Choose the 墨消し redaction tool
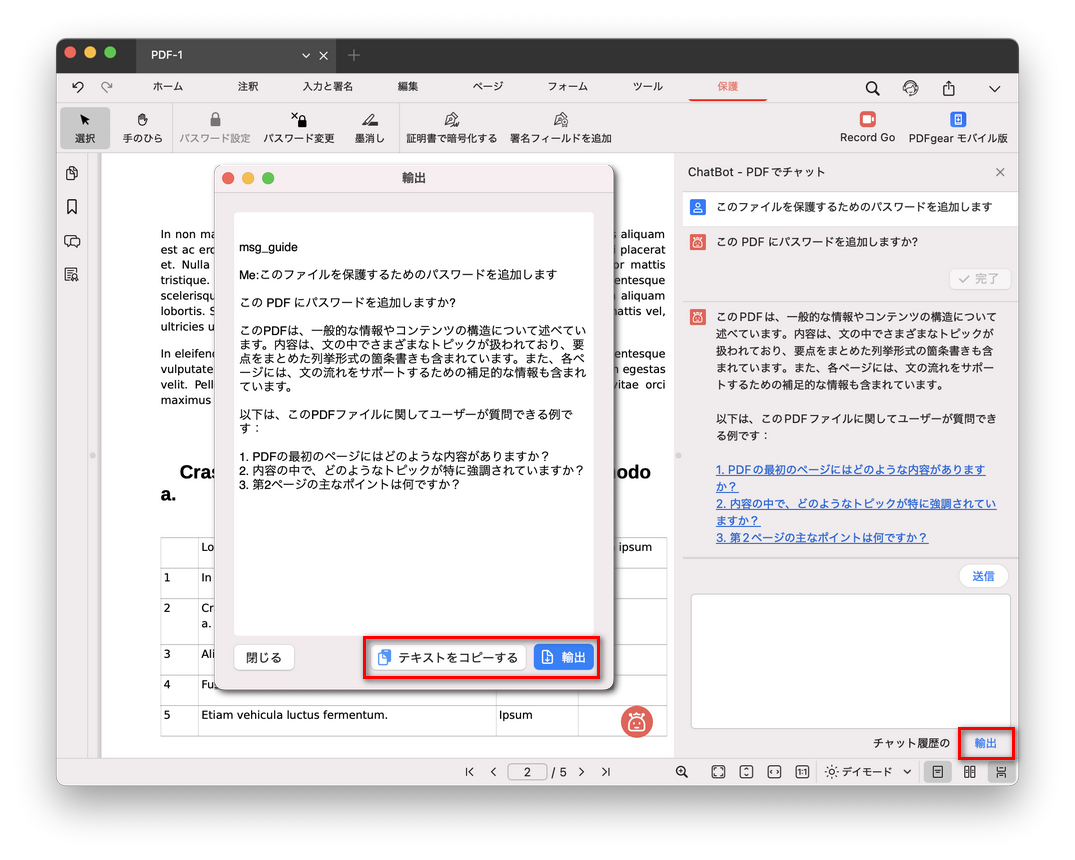 coord(369,127)
